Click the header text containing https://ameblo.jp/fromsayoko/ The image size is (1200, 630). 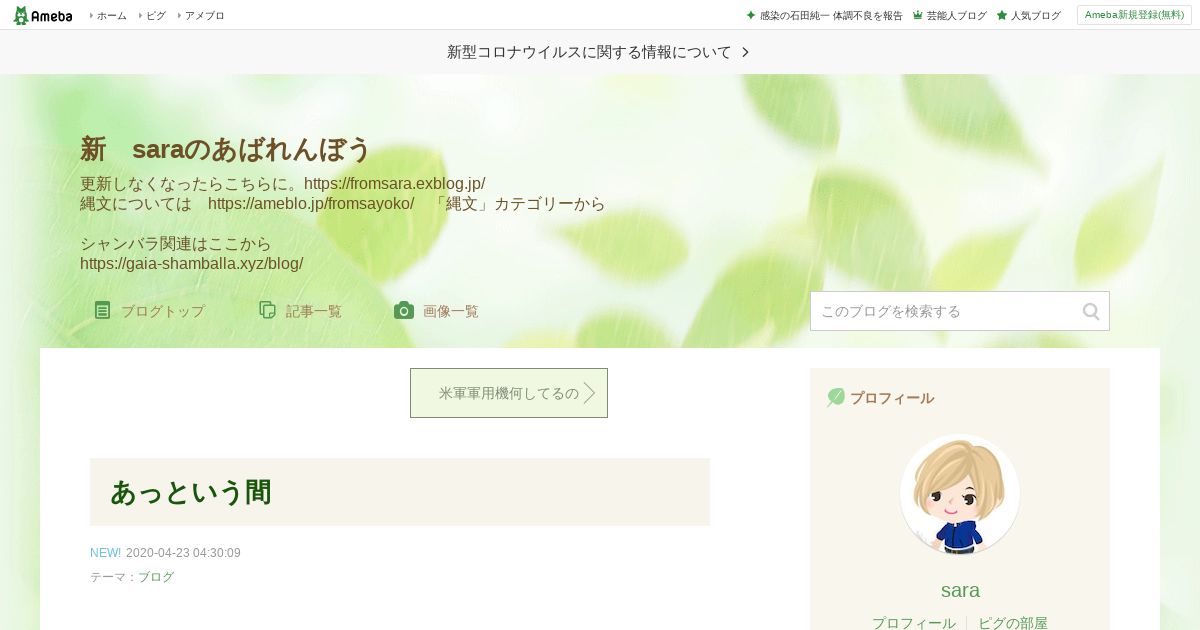point(343,204)
